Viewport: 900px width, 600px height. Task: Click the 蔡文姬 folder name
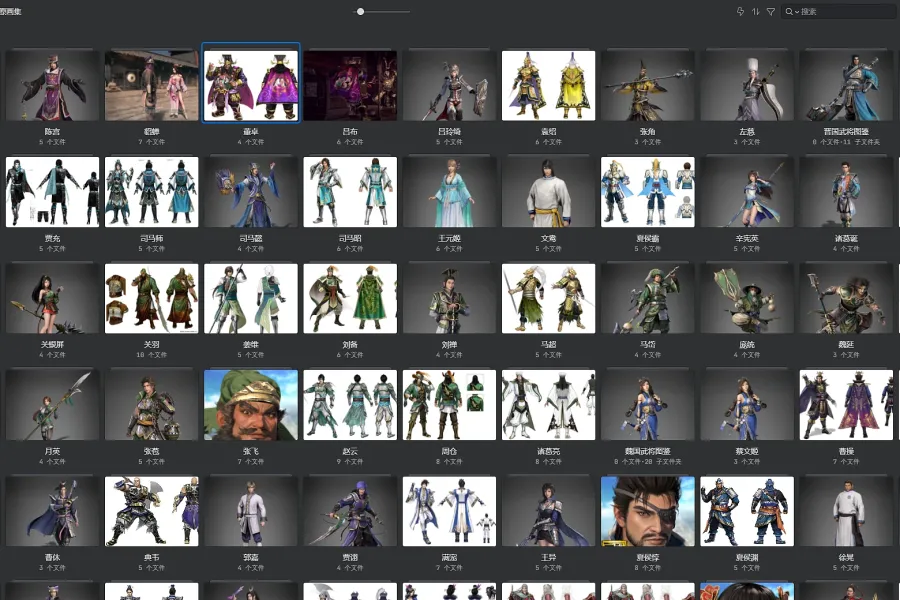tap(747, 451)
